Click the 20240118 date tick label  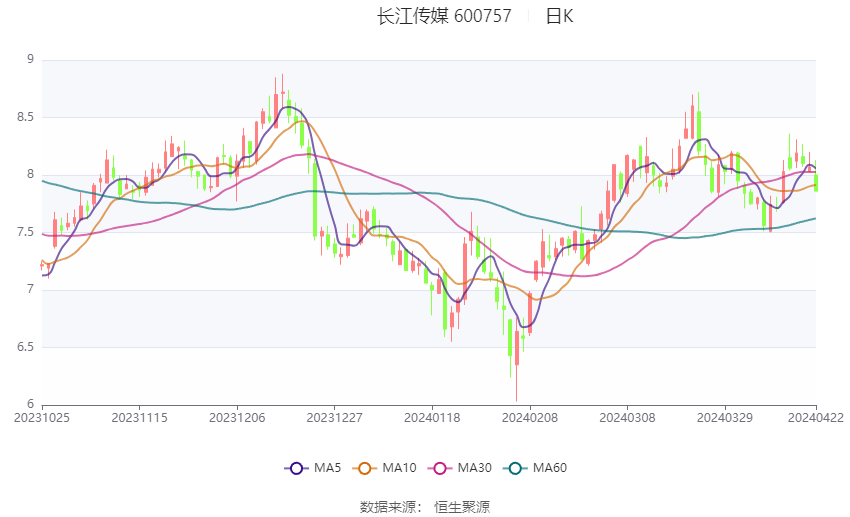432,417
